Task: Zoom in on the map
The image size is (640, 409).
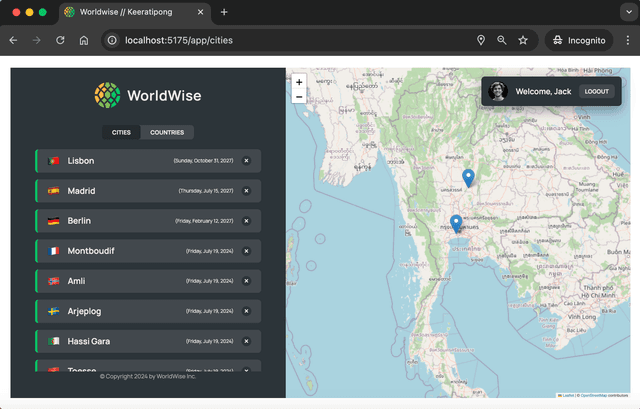Action: click(x=299, y=82)
